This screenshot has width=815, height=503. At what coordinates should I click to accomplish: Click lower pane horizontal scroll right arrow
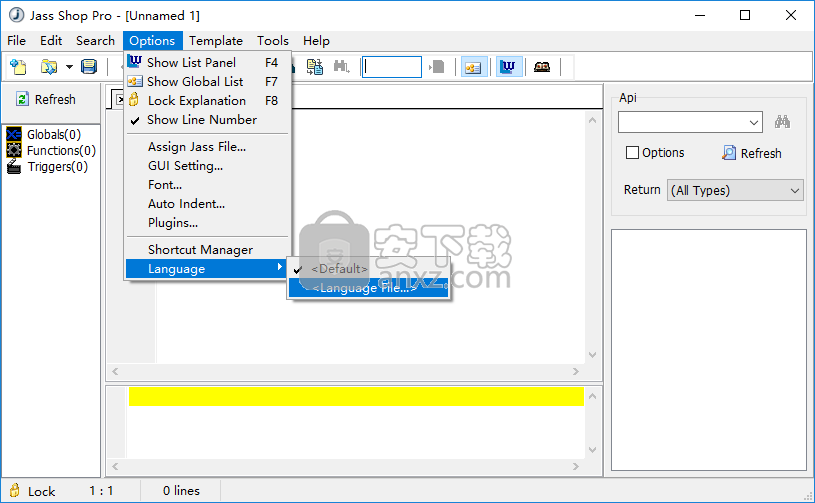[x=575, y=466]
